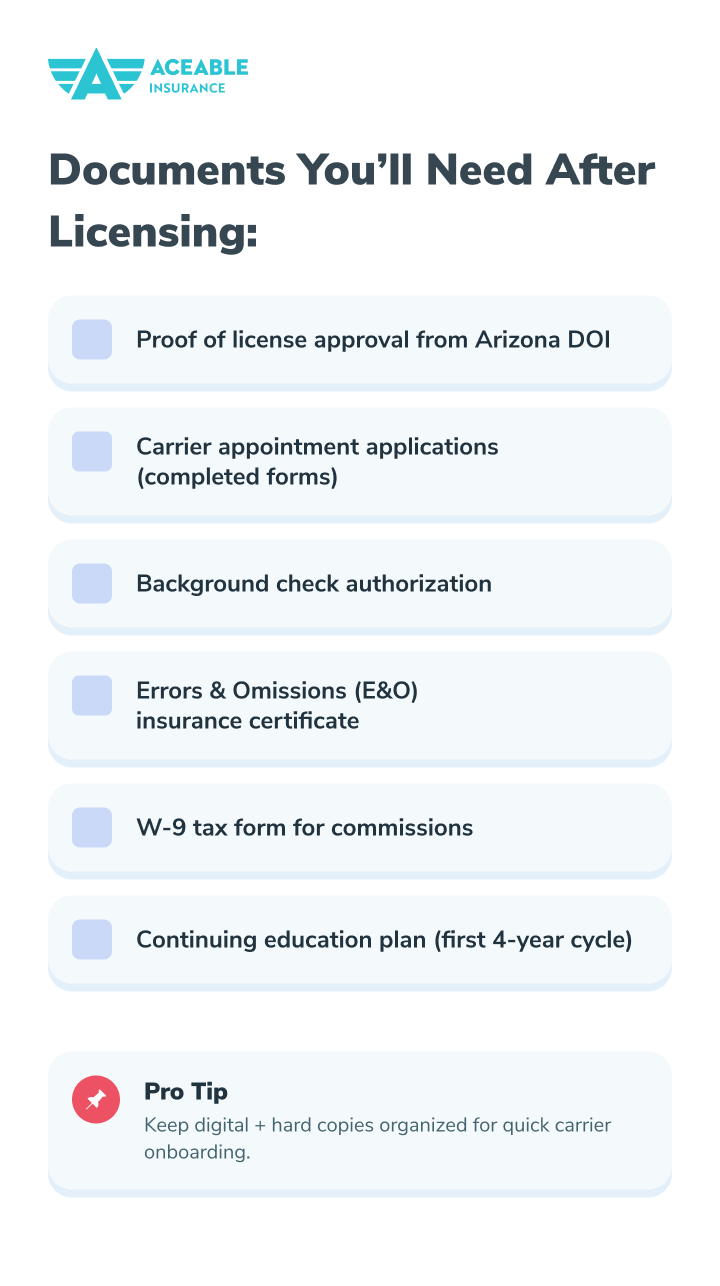Screen dimensions: 720x1286
Task: Select the Documents You'll Need After Licensing heading
Action: coord(351,200)
